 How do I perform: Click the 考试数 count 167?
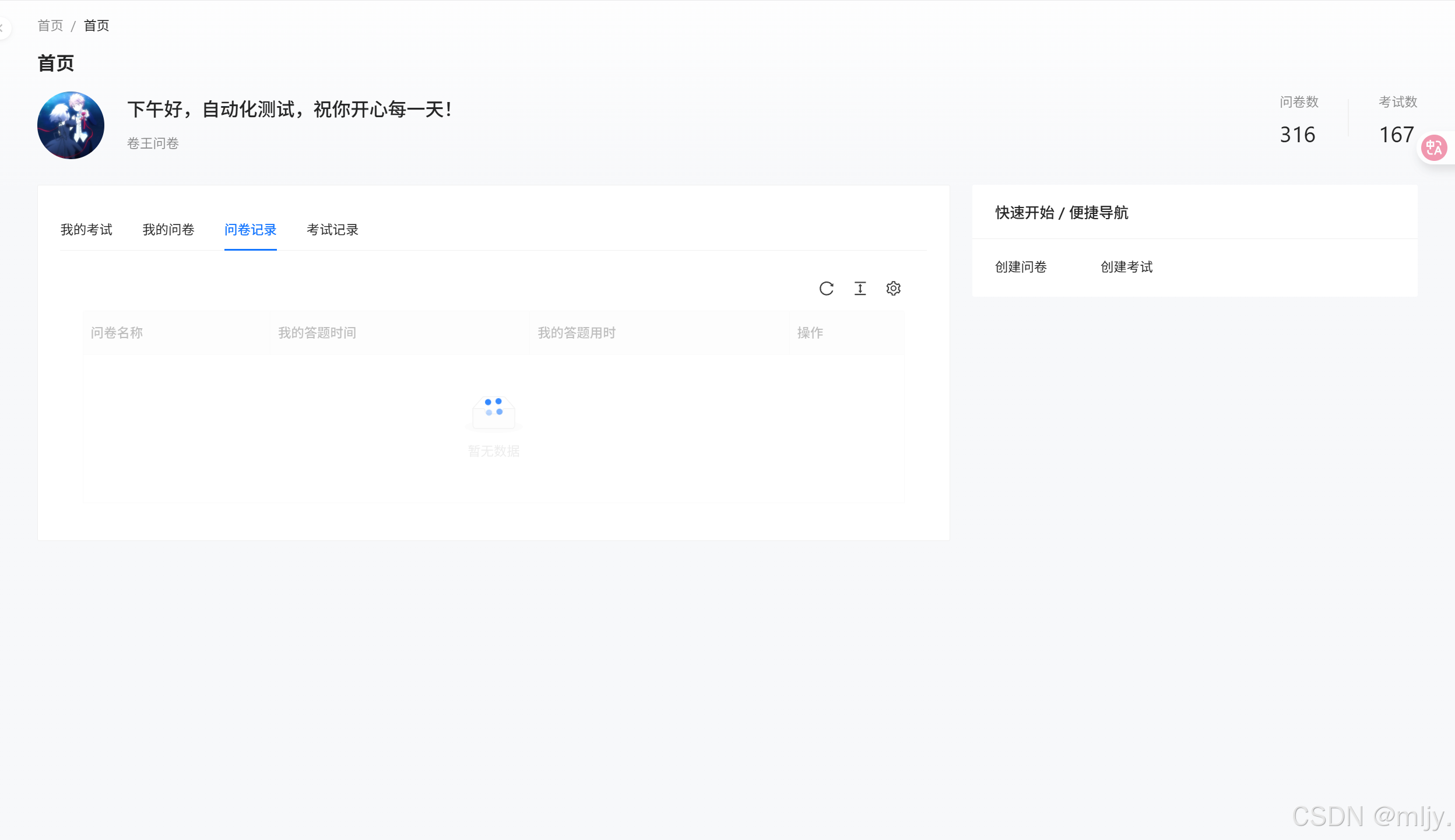click(x=1397, y=135)
